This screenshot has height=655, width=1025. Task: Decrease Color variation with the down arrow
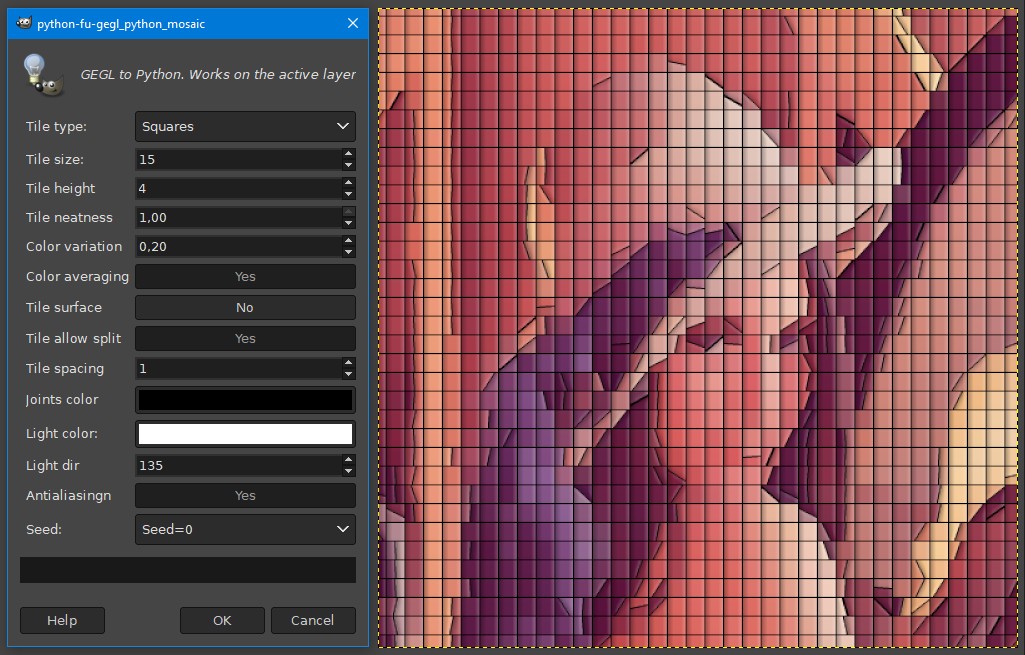coord(348,252)
